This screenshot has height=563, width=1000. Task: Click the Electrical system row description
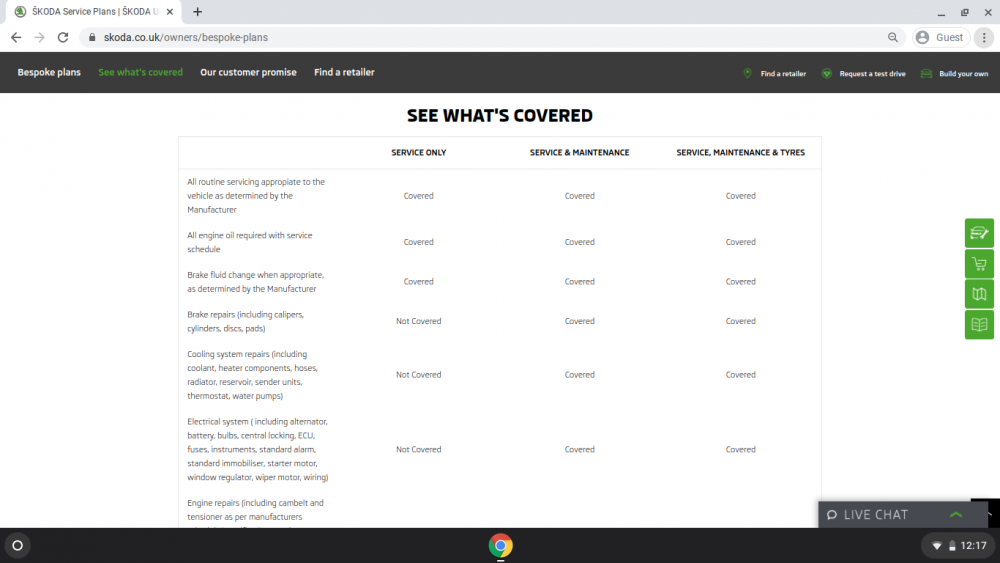click(x=258, y=450)
